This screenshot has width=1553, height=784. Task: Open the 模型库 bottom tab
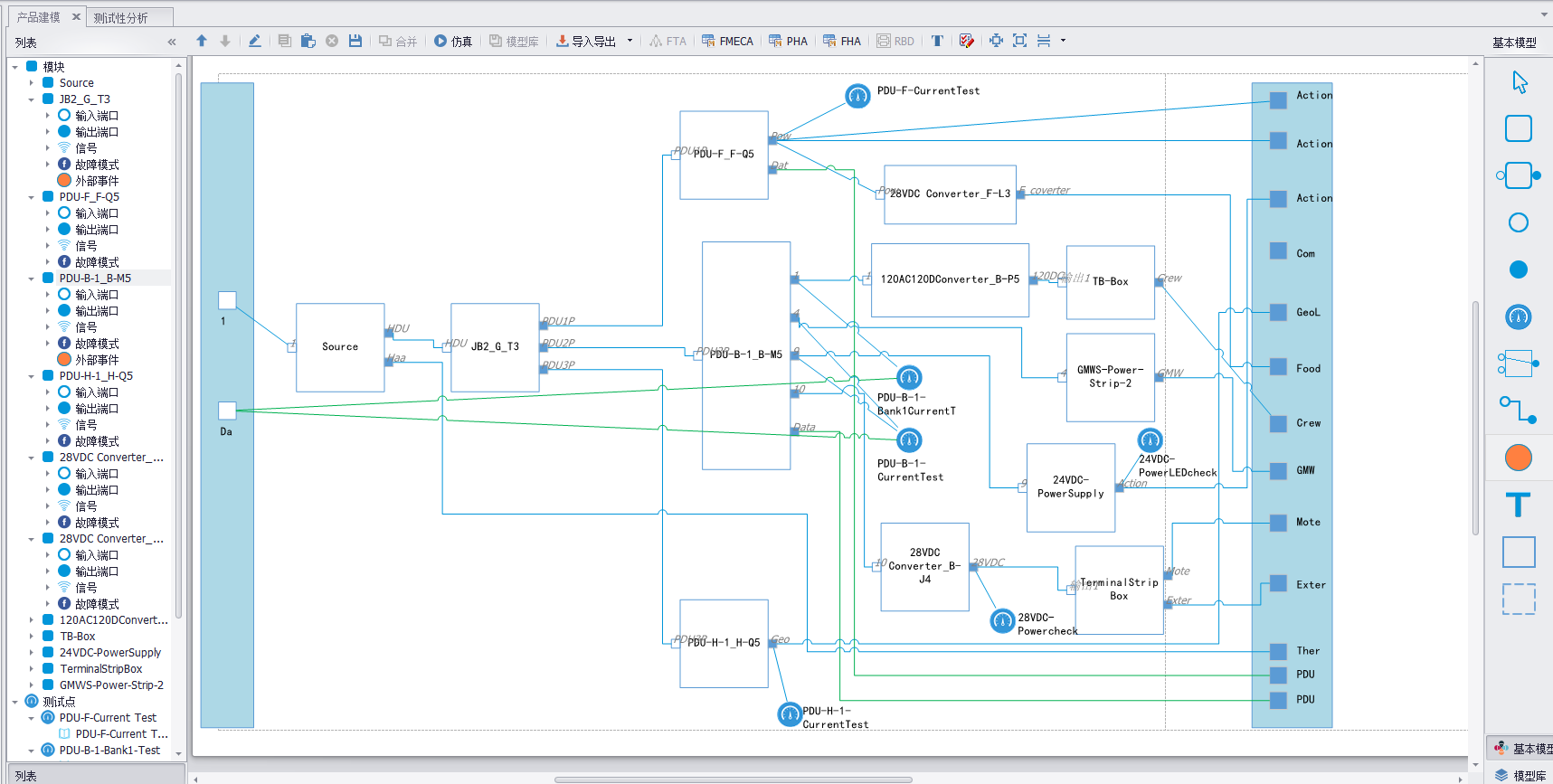[x=1522, y=775]
